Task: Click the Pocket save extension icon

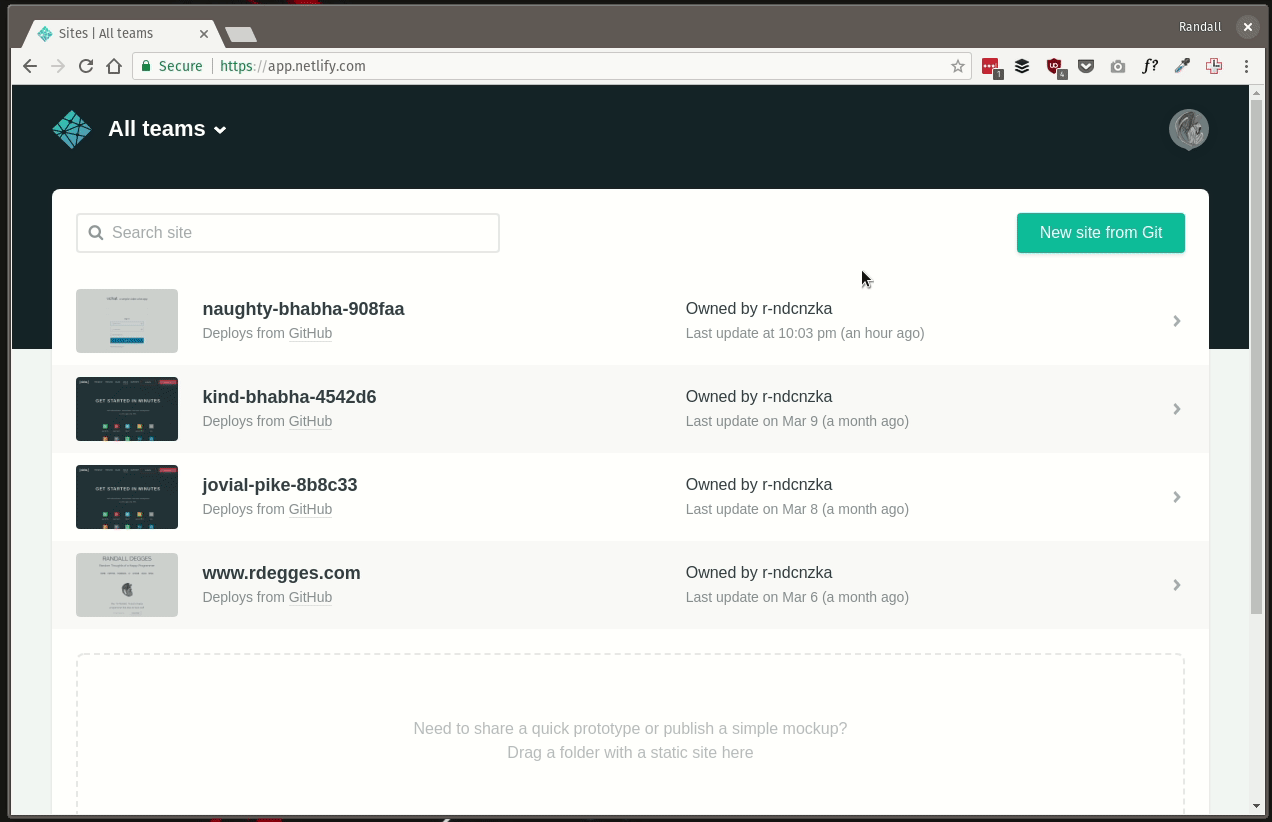Action: (x=1086, y=66)
